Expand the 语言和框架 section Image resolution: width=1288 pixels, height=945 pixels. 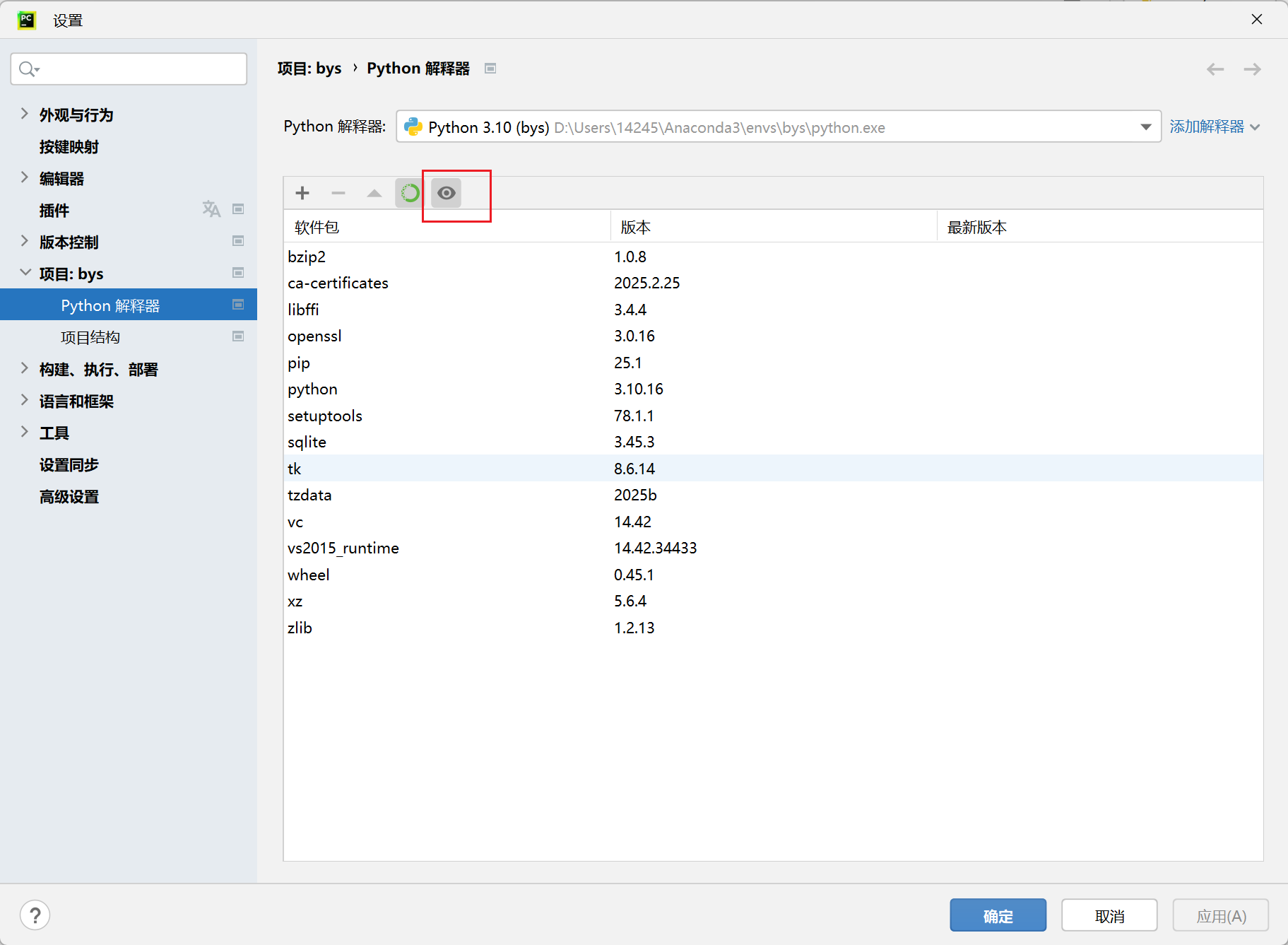(25, 400)
